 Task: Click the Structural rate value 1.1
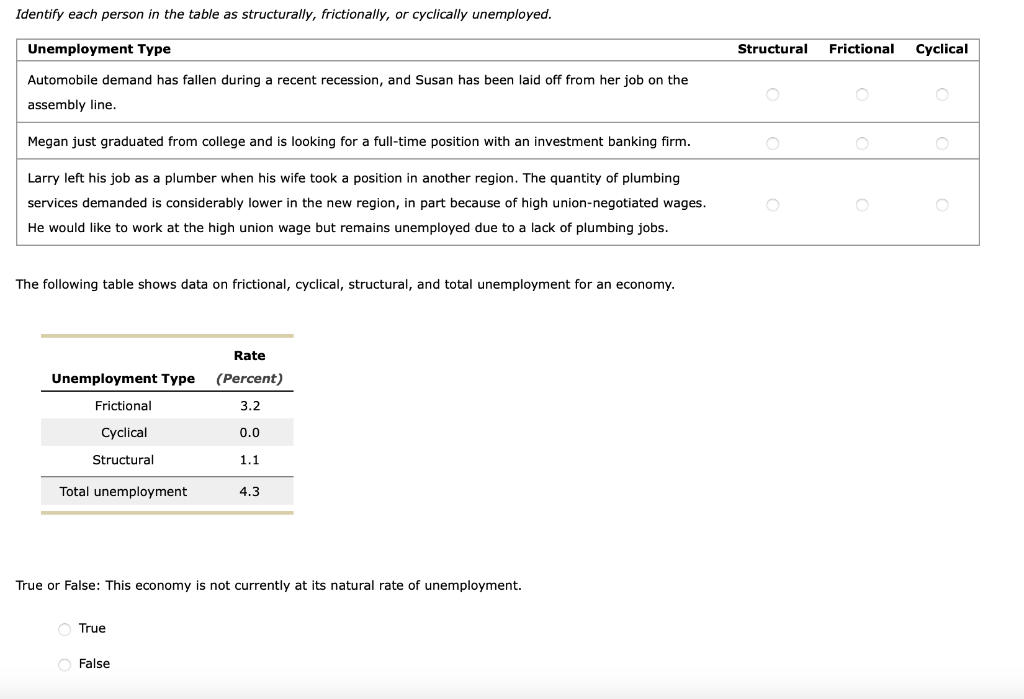[249, 459]
